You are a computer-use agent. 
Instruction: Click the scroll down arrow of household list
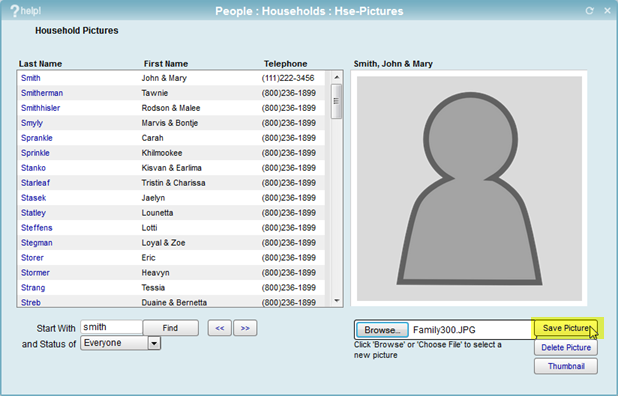pyautogui.click(x=337, y=301)
